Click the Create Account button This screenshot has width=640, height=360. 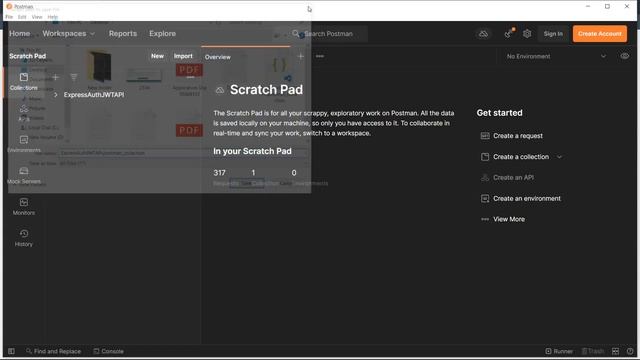pos(600,34)
